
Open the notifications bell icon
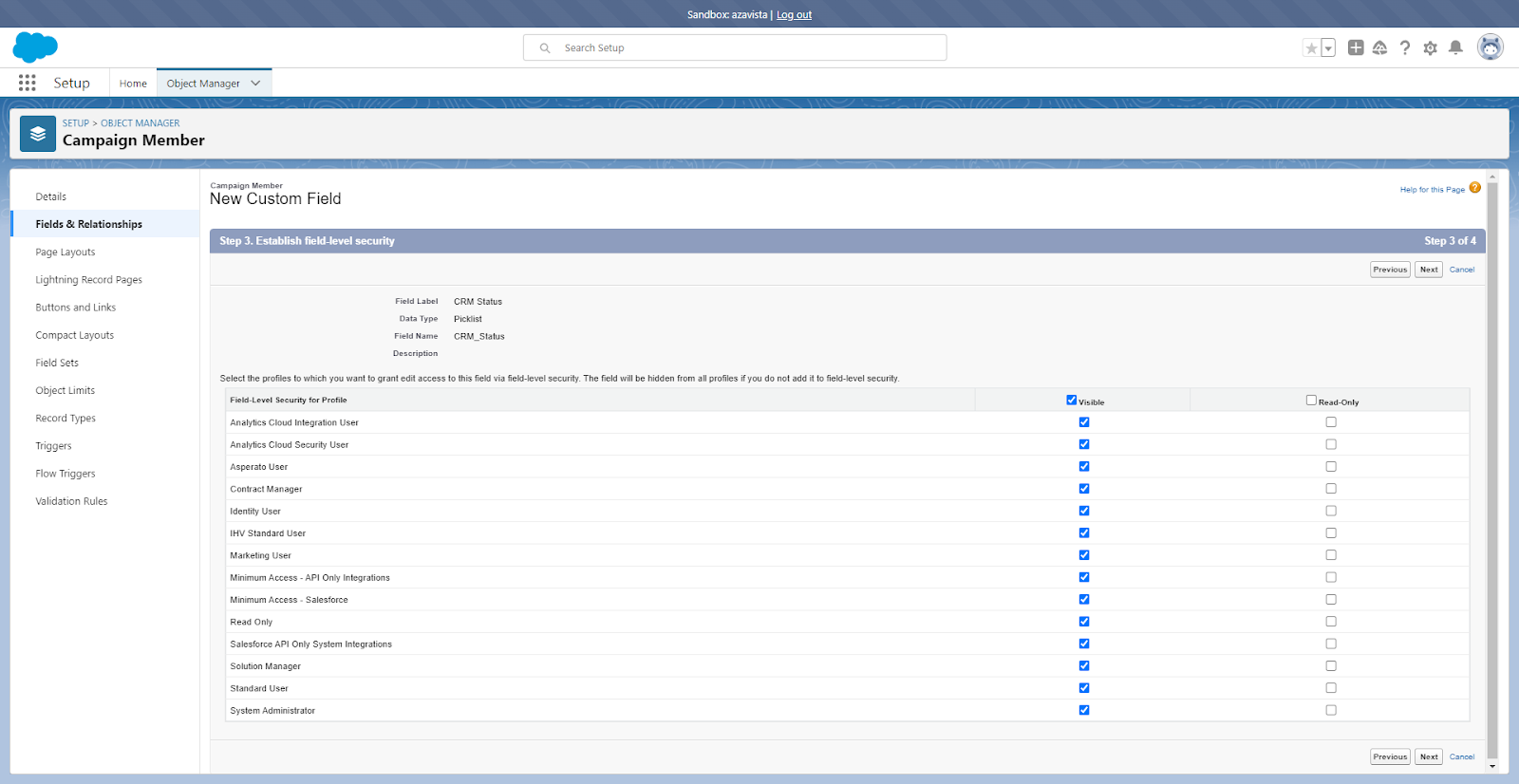pyautogui.click(x=1455, y=47)
